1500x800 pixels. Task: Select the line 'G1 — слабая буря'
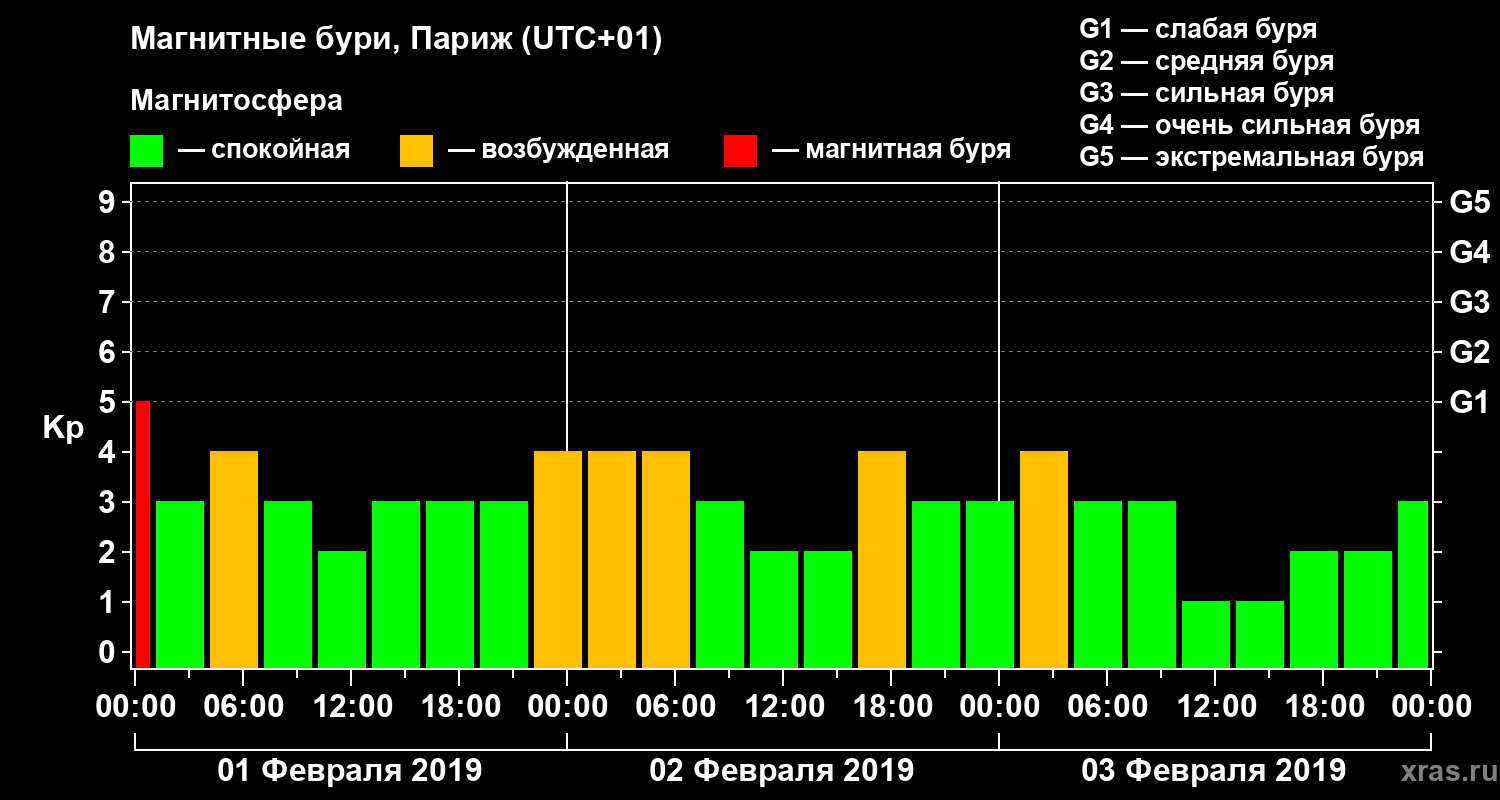pyautogui.click(x=1198, y=28)
